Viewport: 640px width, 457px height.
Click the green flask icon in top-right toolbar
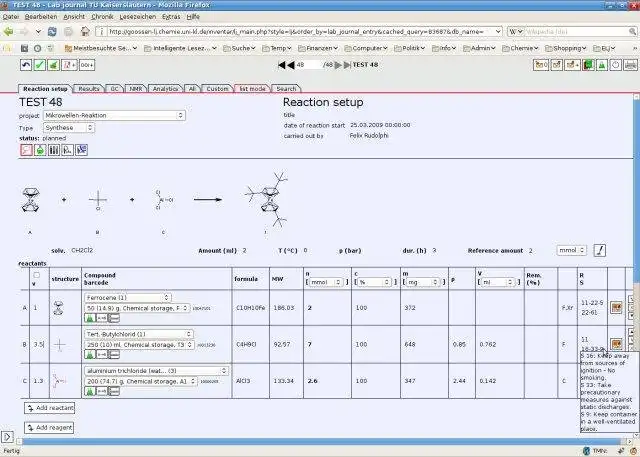point(602,65)
